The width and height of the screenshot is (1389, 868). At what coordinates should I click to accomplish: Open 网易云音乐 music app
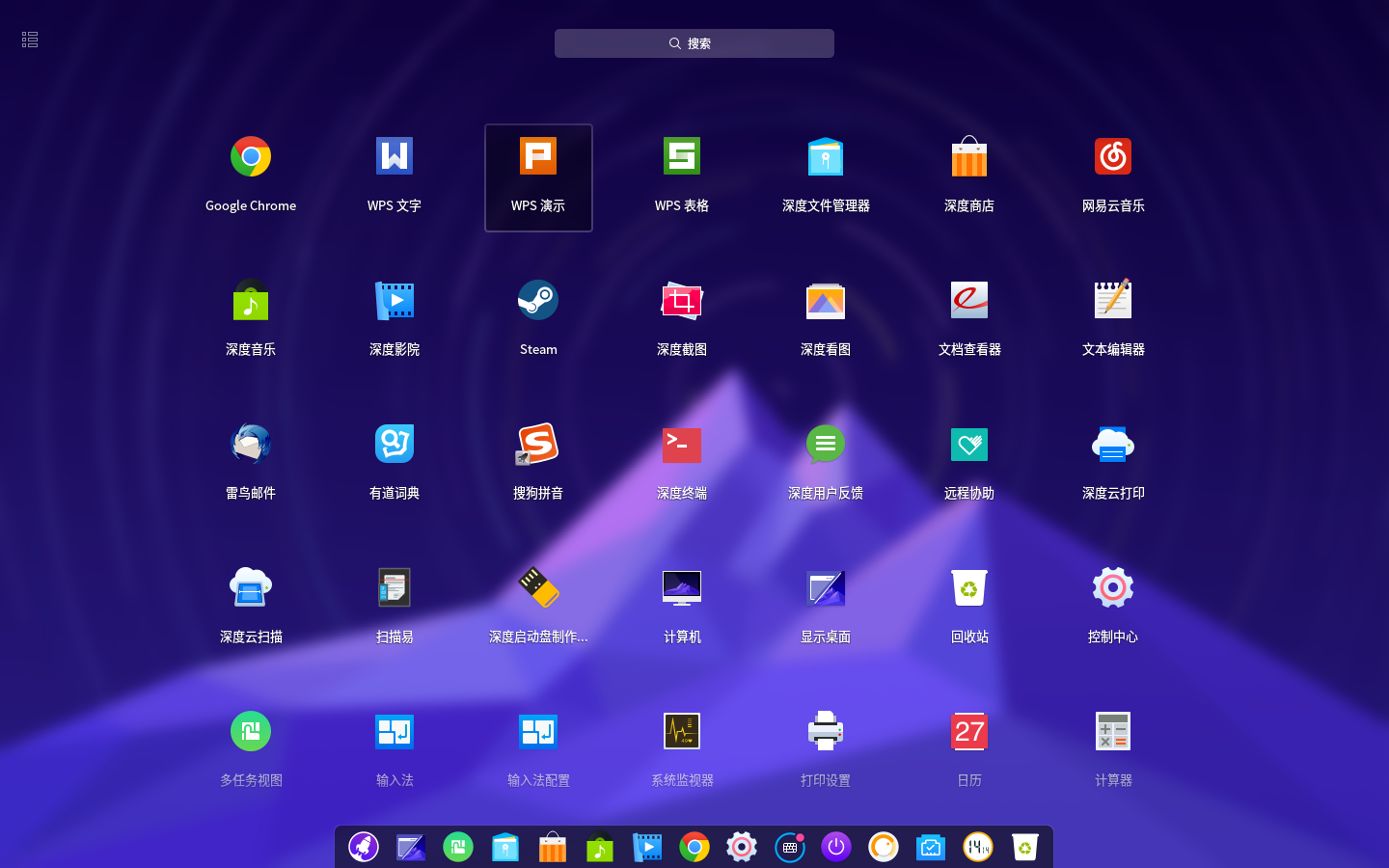tap(1113, 176)
